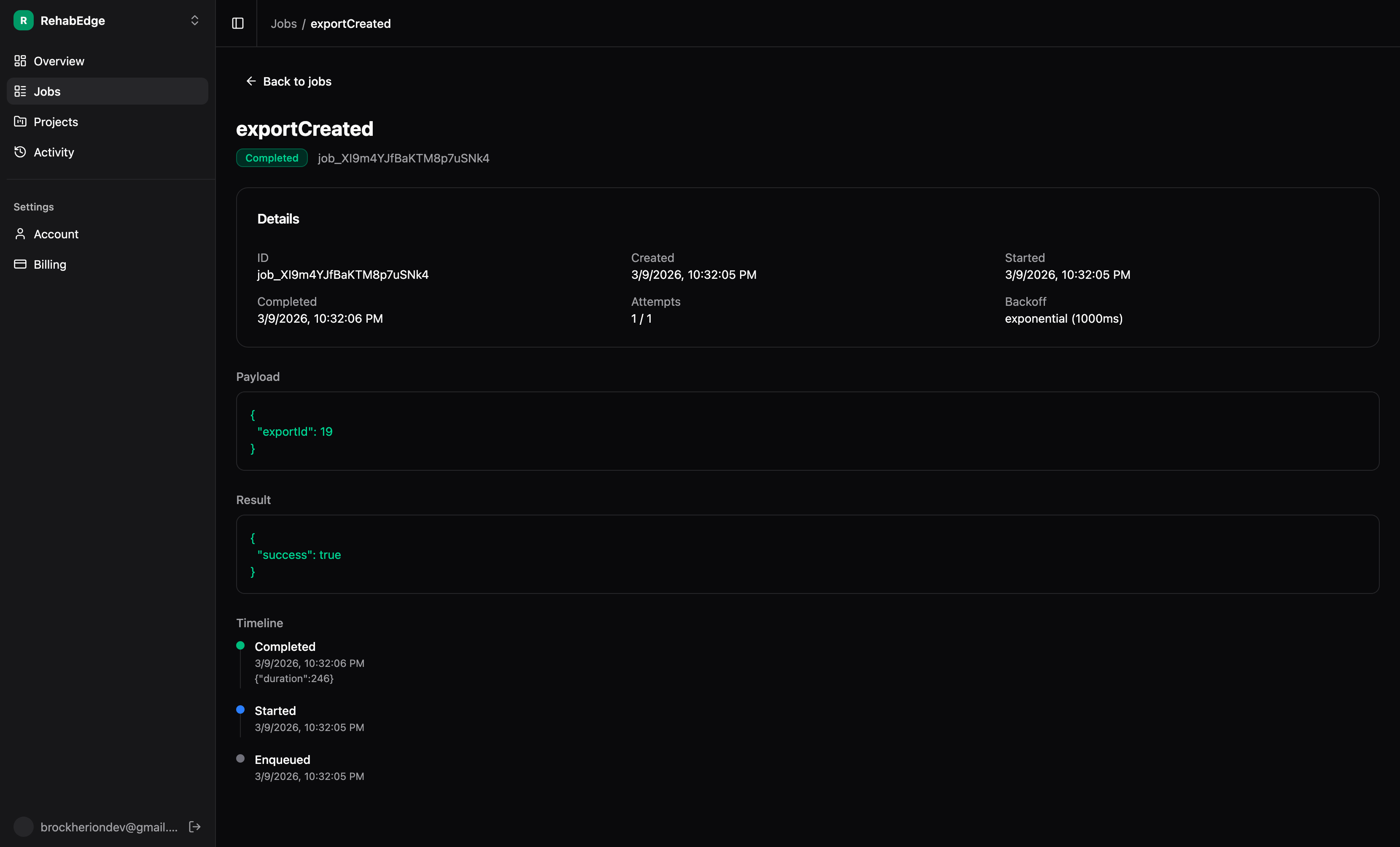Click the Jobs list icon in sidebar
Screen dimensions: 1400x847
[20, 91]
